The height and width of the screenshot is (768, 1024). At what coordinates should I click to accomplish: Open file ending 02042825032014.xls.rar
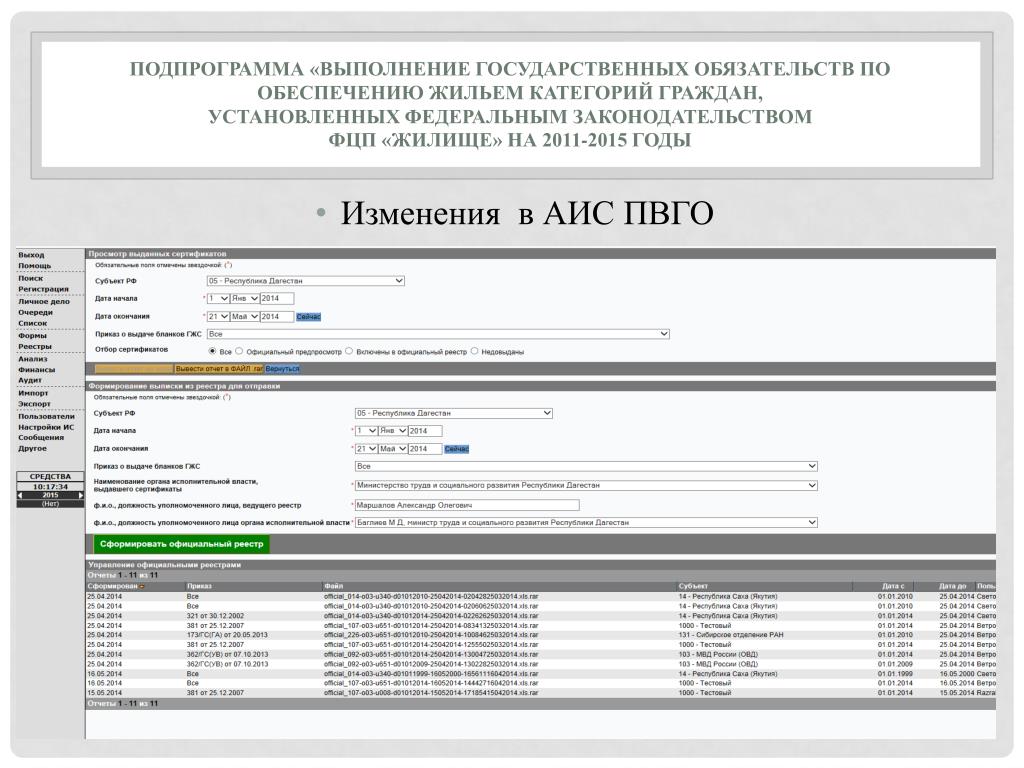click(431, 596)
